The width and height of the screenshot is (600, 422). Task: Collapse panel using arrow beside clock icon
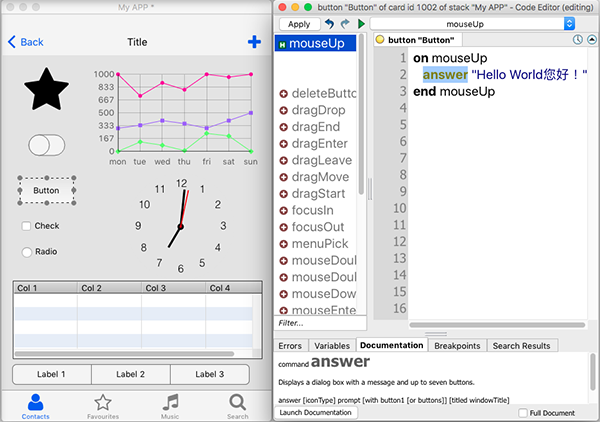[590, 40]
